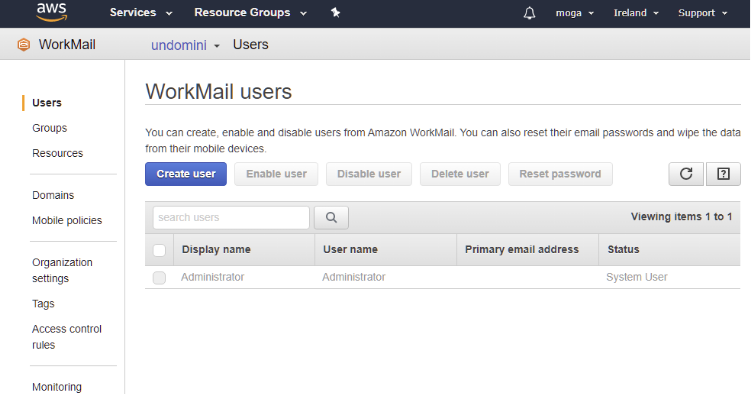Viewport: 752px width, 394px height.
Task: Click Administrator in the Display name column
Action: tap(212, 277)
